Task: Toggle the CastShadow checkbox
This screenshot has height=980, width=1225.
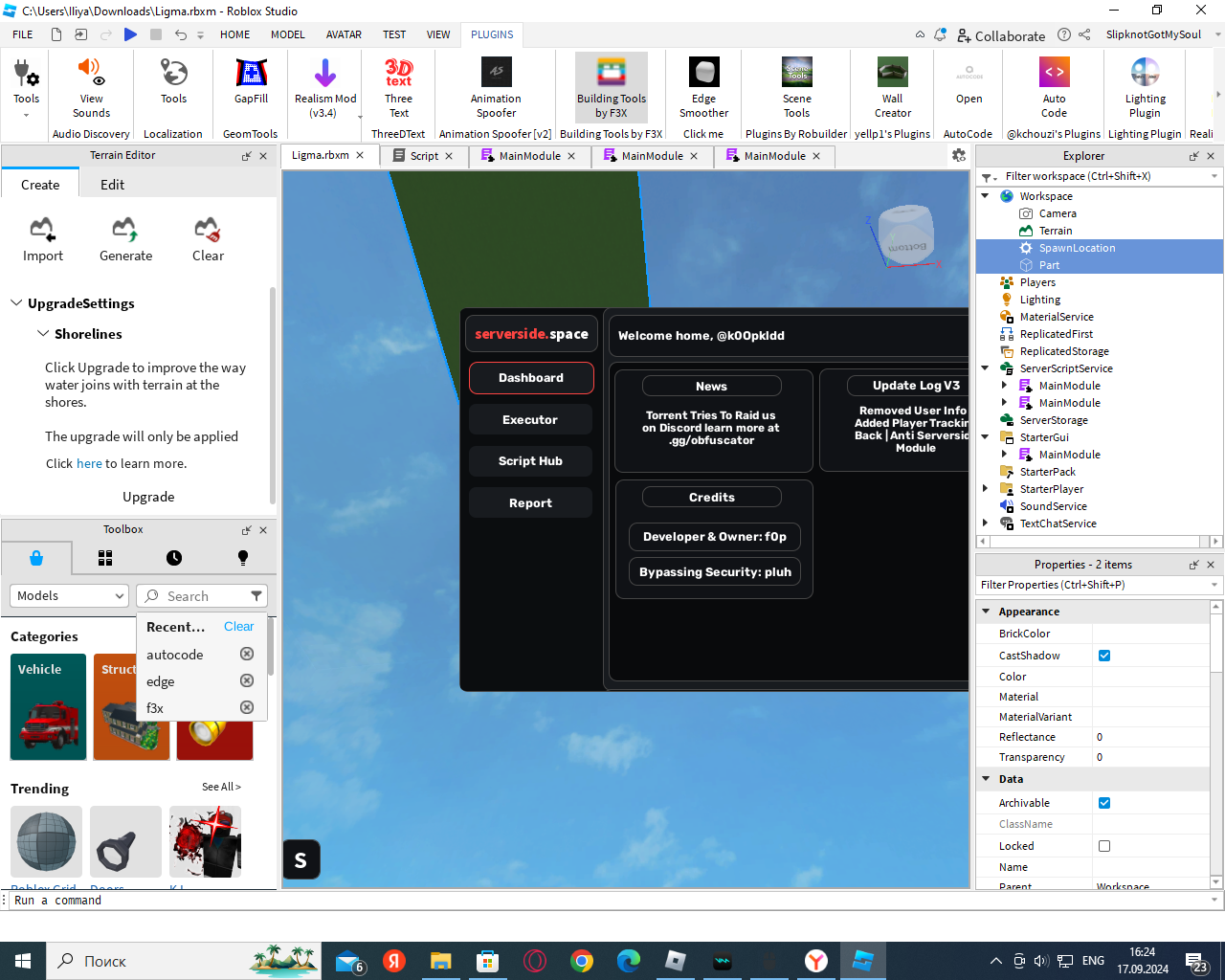Action: pos(1104,656)
